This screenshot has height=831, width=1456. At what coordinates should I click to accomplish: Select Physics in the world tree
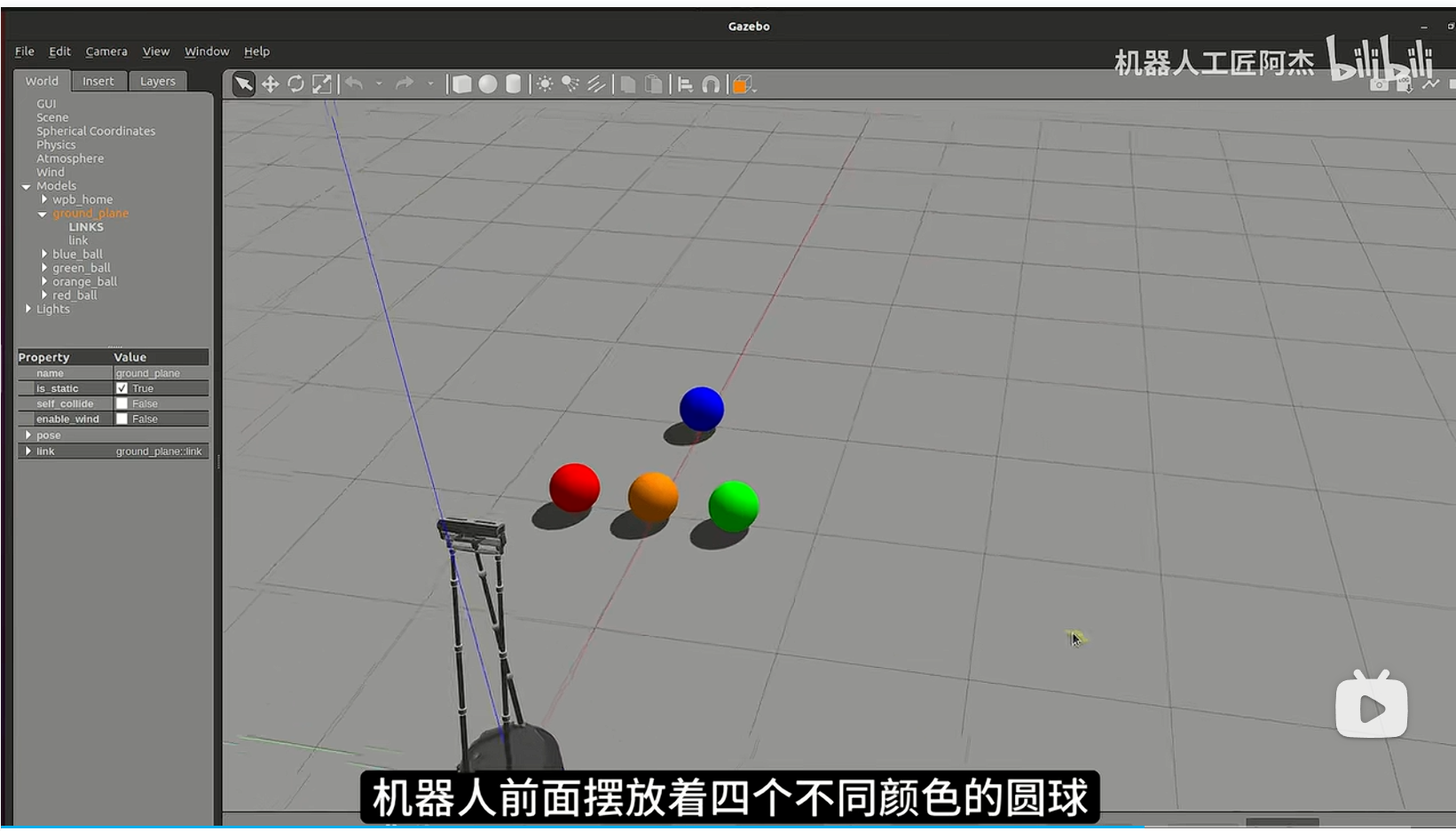click(x=56, y=145)
